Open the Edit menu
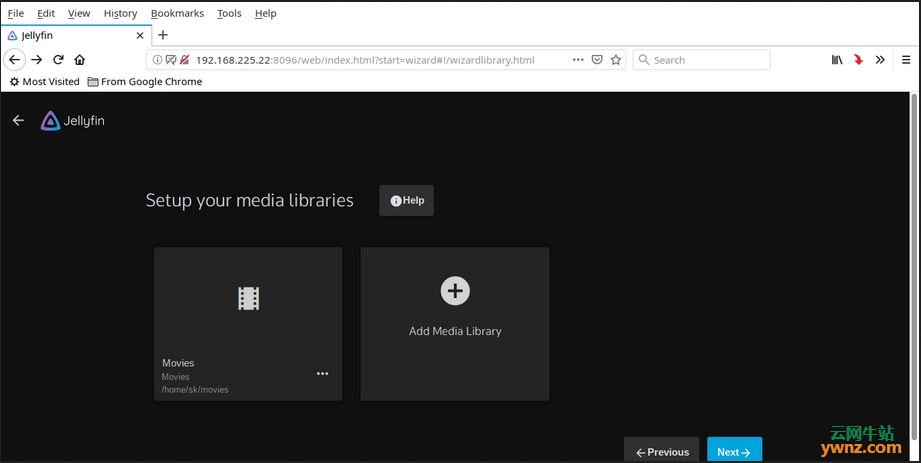Screen dimensions: 921x463 [x=46, y=13]
